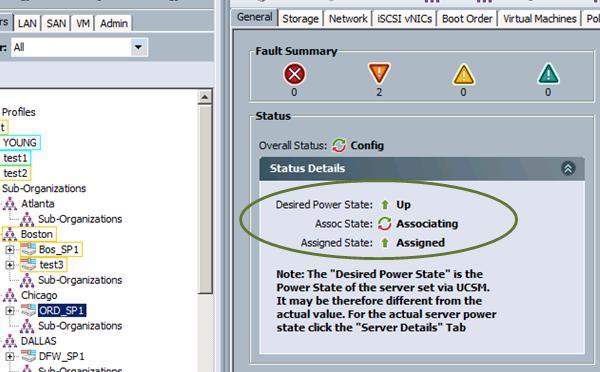The image size is (600, 372).
Task: Click the Chicago organization icon
Action: pyautogui.click(x=10, y=295)
